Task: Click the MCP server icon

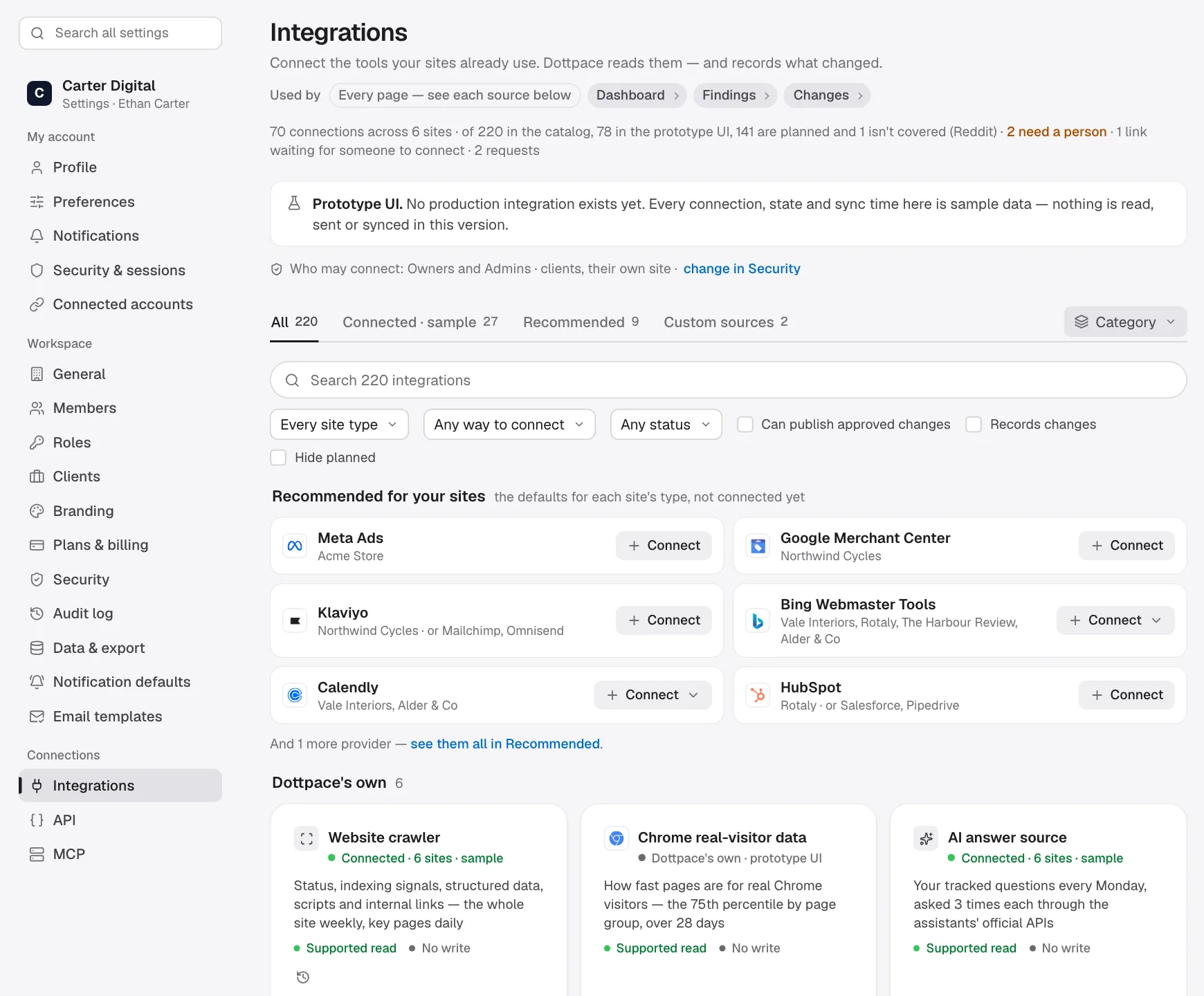Action: (37, 854)
